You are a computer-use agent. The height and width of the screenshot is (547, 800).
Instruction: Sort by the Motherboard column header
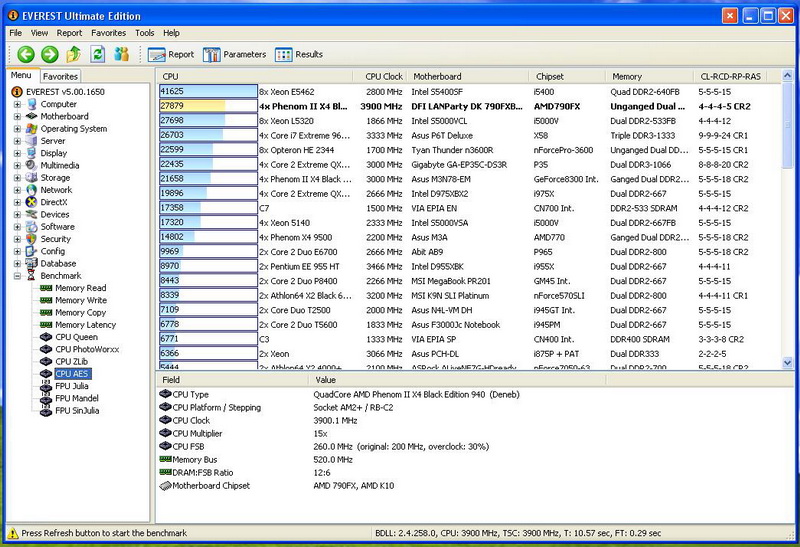[467, 76]
